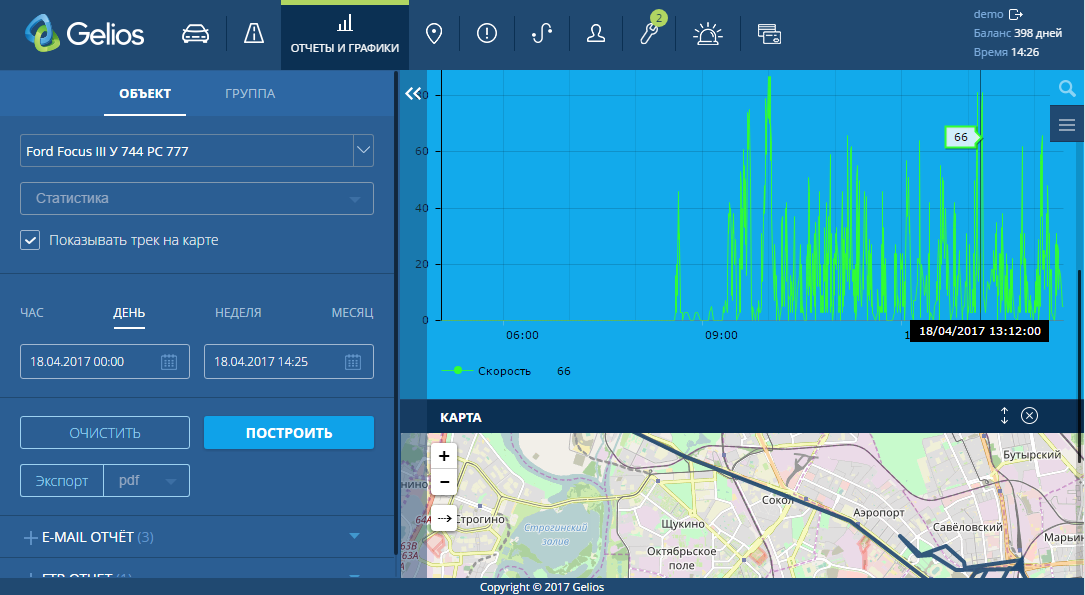Screen dimensions: 1085x595
Task: Open the pdf export format dropdown
Action: pos(147,480)
